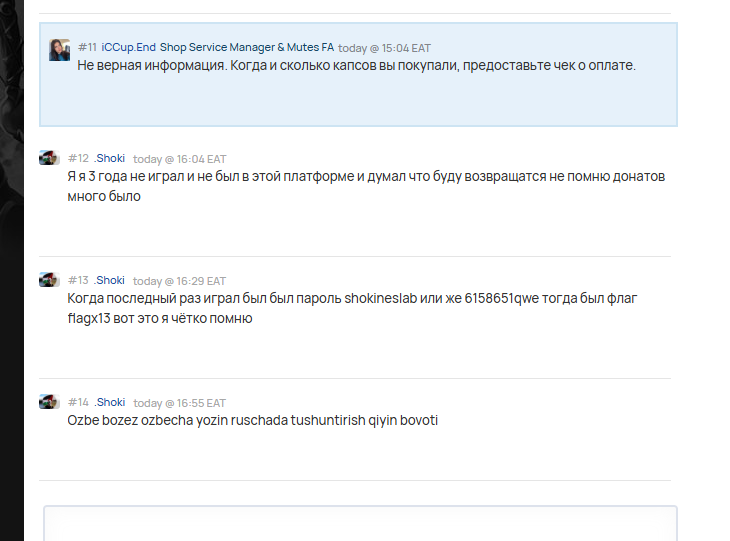The height and width of the screenshot is (541, 730).
Task: Click post number #11 permalink
Action: point(88,47)
